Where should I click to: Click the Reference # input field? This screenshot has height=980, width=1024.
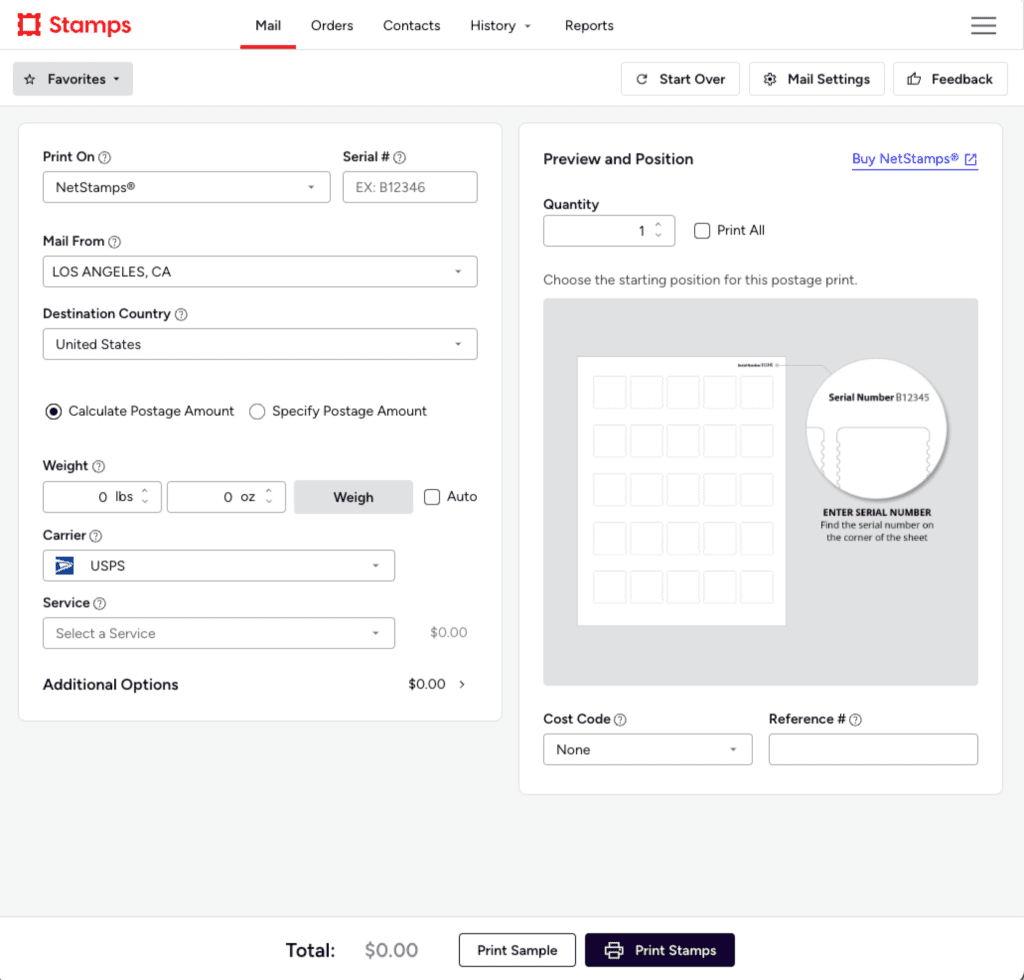(x=872, y=750)
